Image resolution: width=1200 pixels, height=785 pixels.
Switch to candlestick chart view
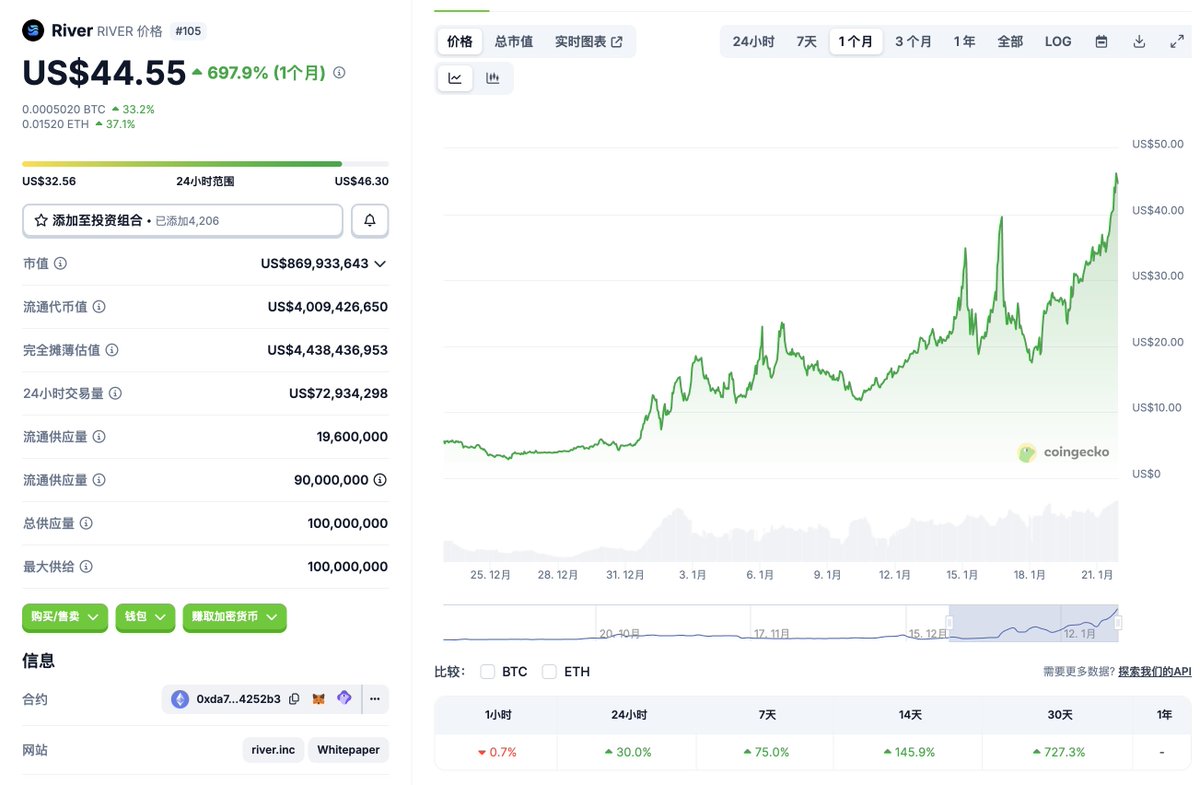[x=493, y=78]
